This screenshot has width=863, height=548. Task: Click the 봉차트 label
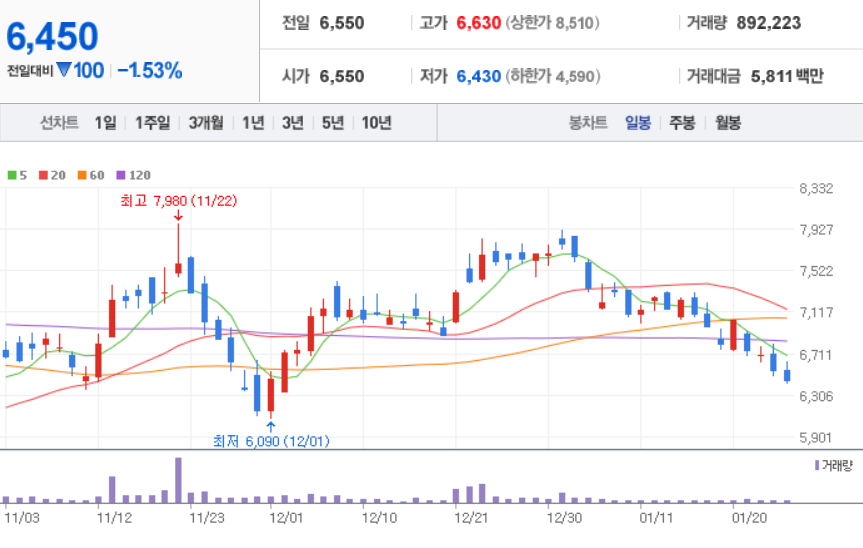pos(588,122)
